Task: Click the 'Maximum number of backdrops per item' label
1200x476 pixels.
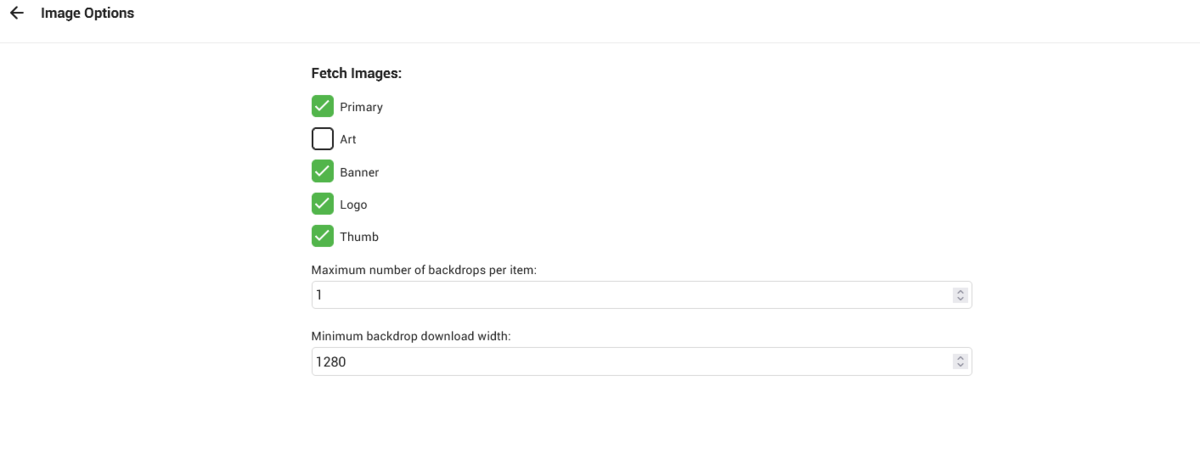Action: tap(424, 270)
